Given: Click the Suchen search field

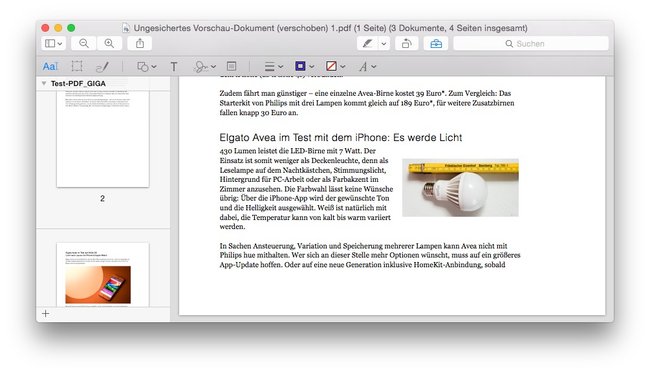Looking at the screenshot, I should [531, 44].
